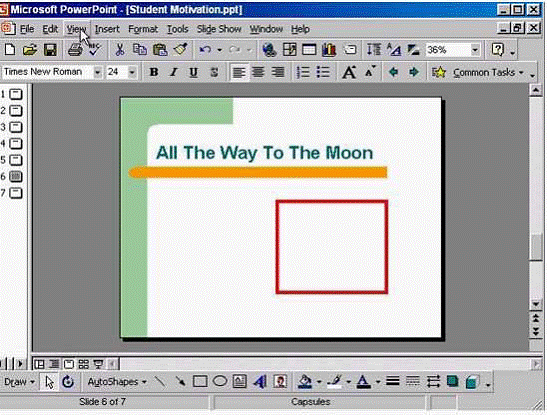Open the Slide Show menu

pyautogui.click(x=219, y=29)
